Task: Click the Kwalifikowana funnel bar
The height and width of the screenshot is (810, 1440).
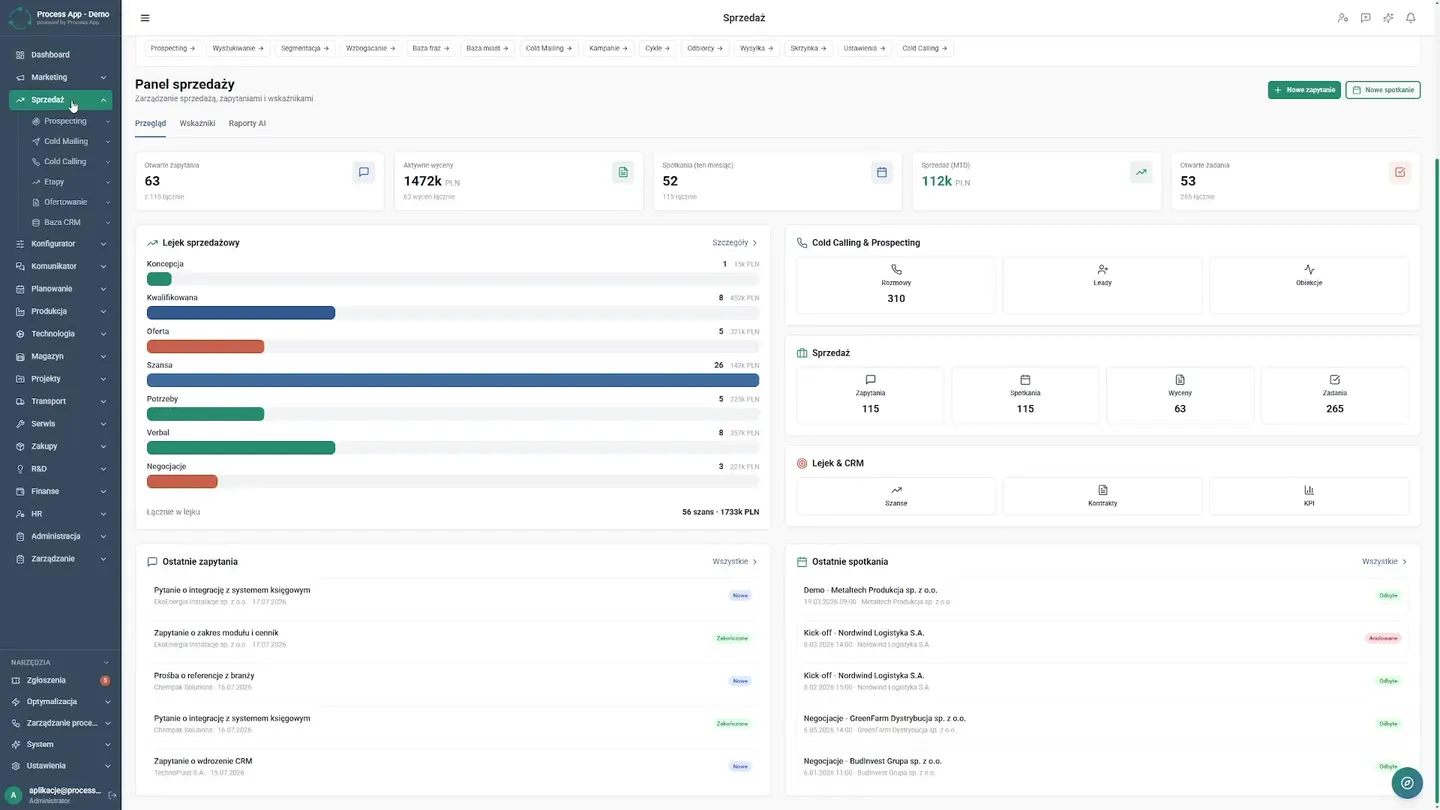Action: tap(241, 313)
